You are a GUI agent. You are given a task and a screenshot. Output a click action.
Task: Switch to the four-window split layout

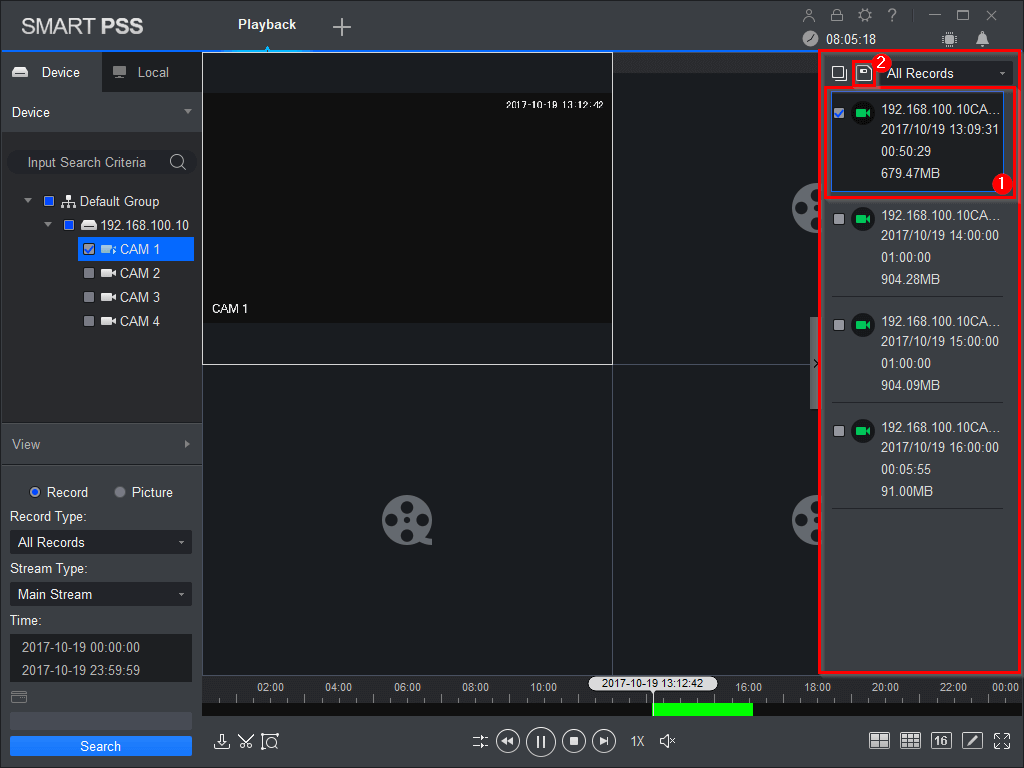[x=879, y=741]
